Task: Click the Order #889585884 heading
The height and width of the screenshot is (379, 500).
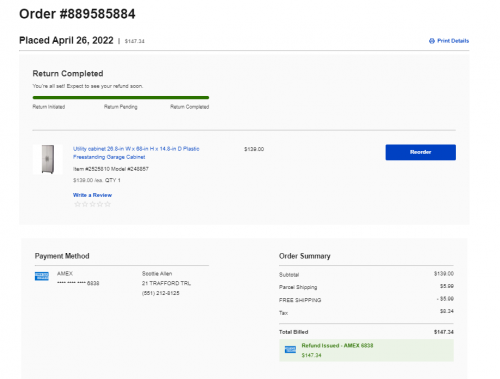Action: click(77, 14)
